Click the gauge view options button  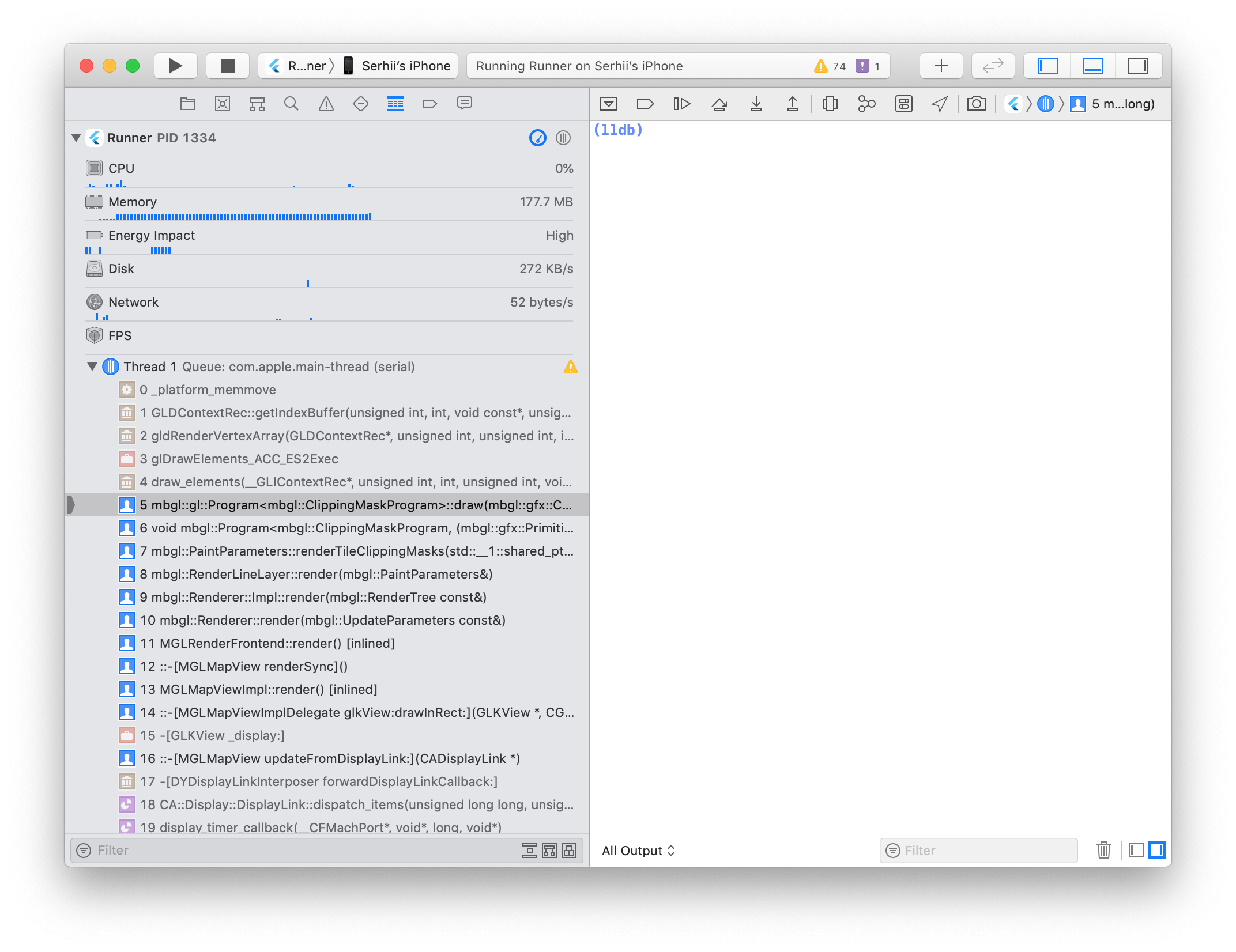point(538,138)
